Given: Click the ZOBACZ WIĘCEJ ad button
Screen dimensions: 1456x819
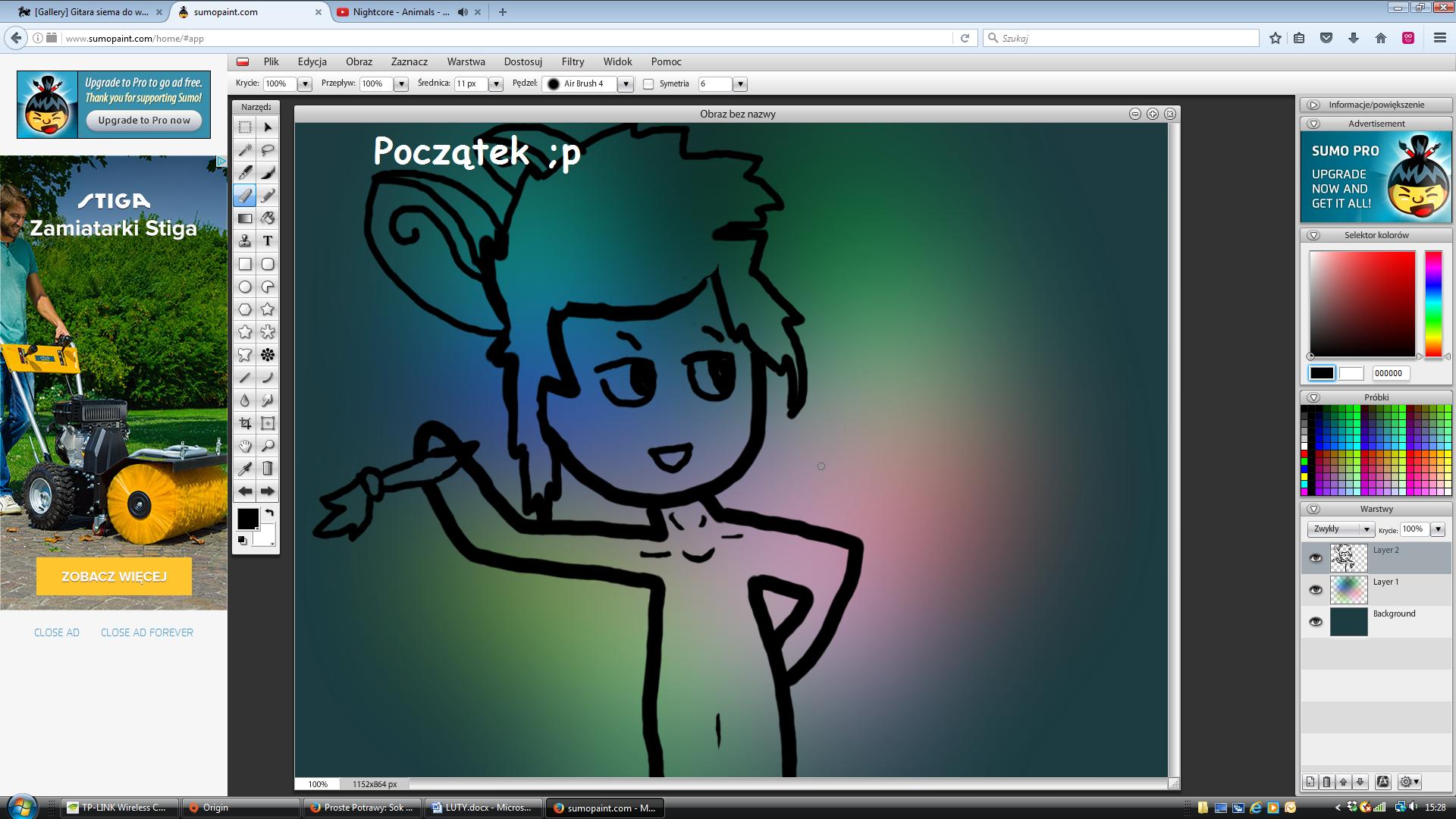Looking at the screenshot, I should click(114, 576).
